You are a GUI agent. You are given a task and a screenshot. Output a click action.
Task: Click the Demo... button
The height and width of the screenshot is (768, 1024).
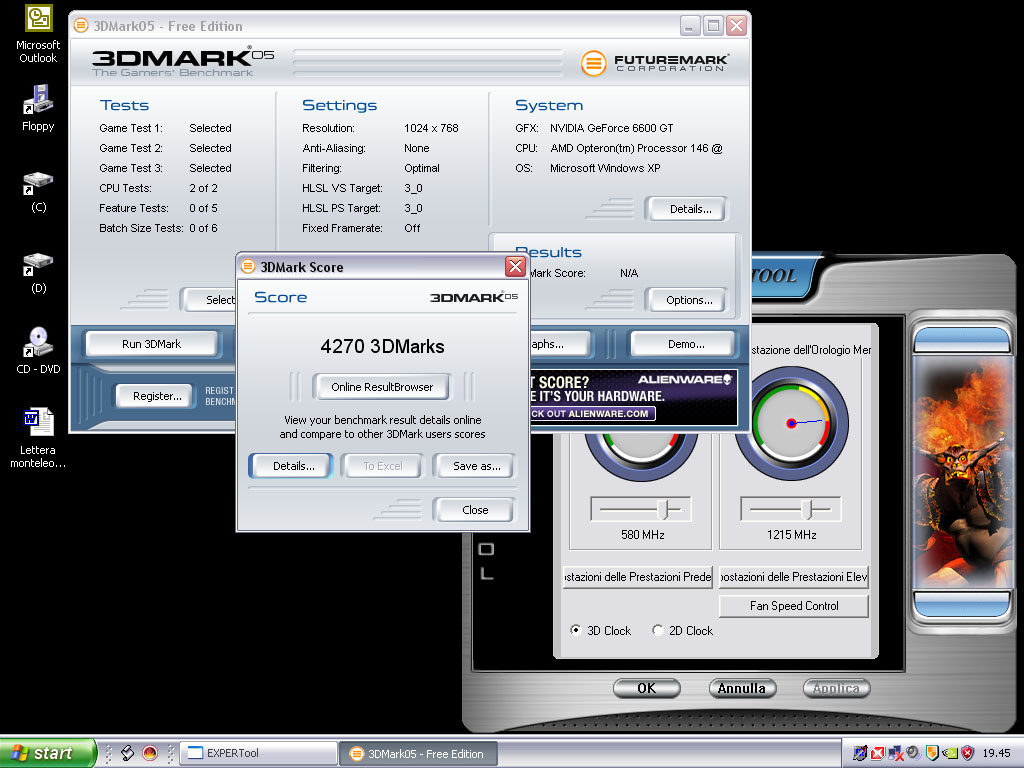(686, 344)
